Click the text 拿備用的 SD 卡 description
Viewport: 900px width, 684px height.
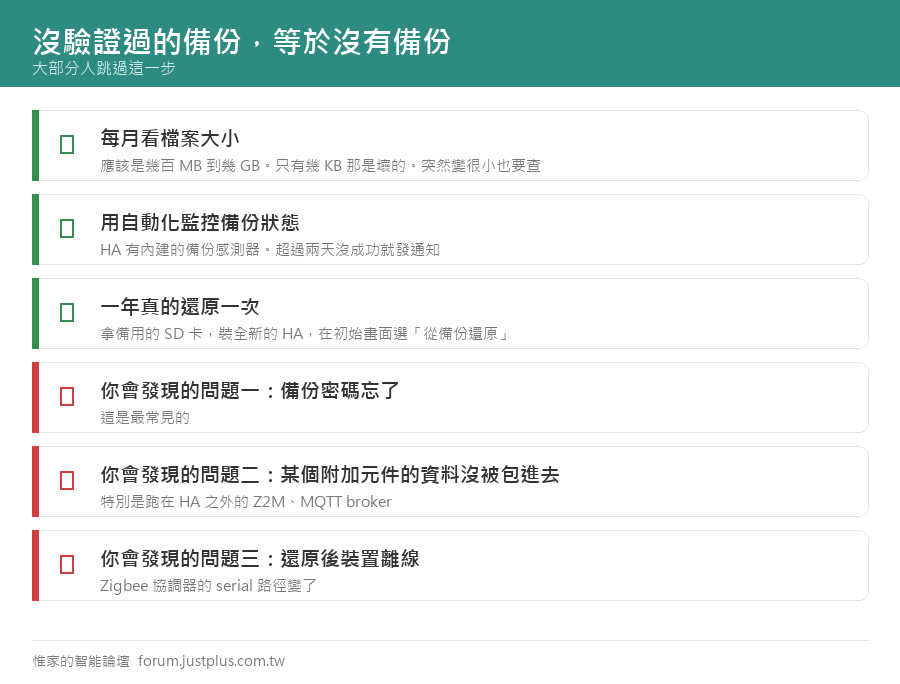[x=304, y=334]
